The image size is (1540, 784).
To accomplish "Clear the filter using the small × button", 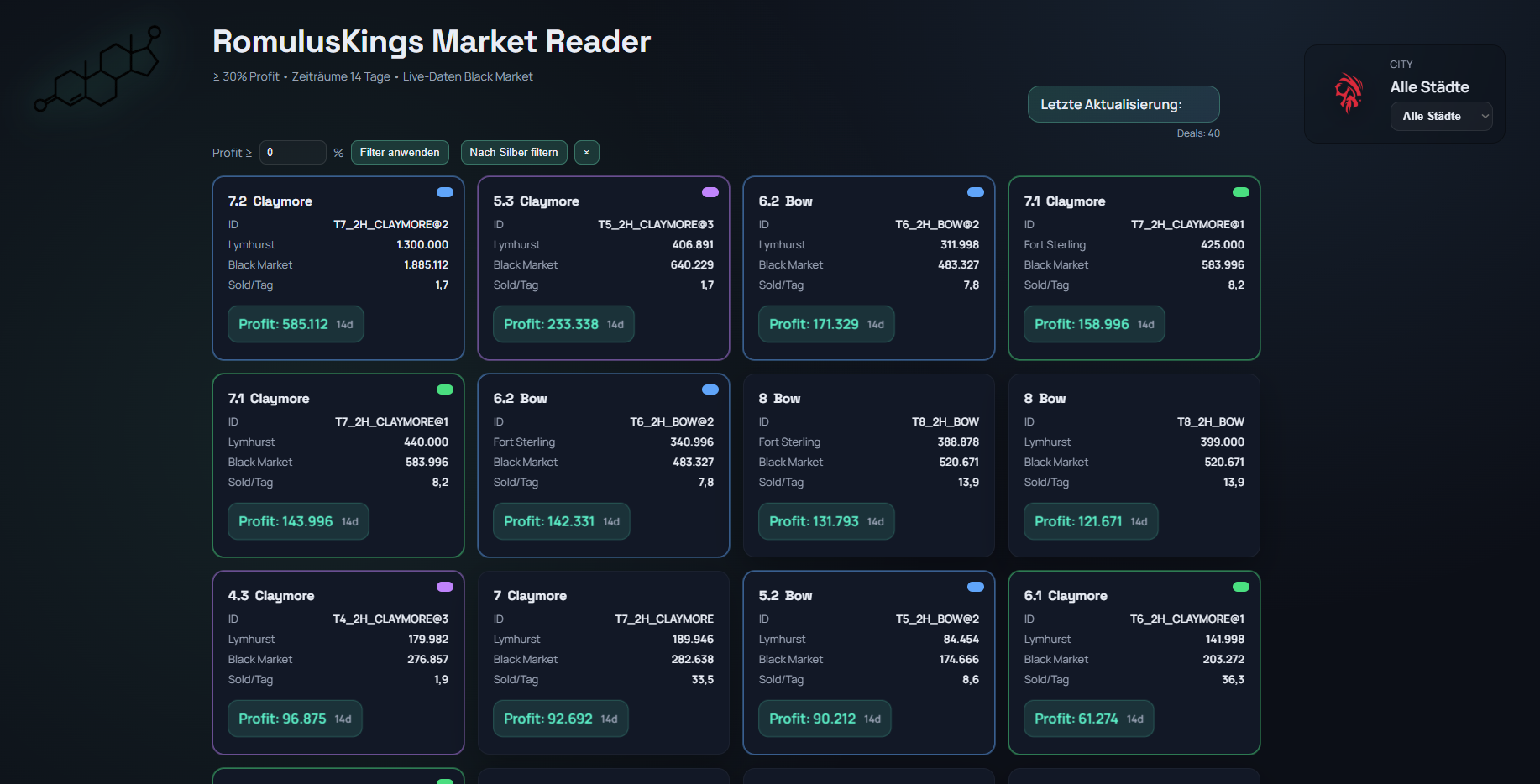I will [x=586, y=152].
